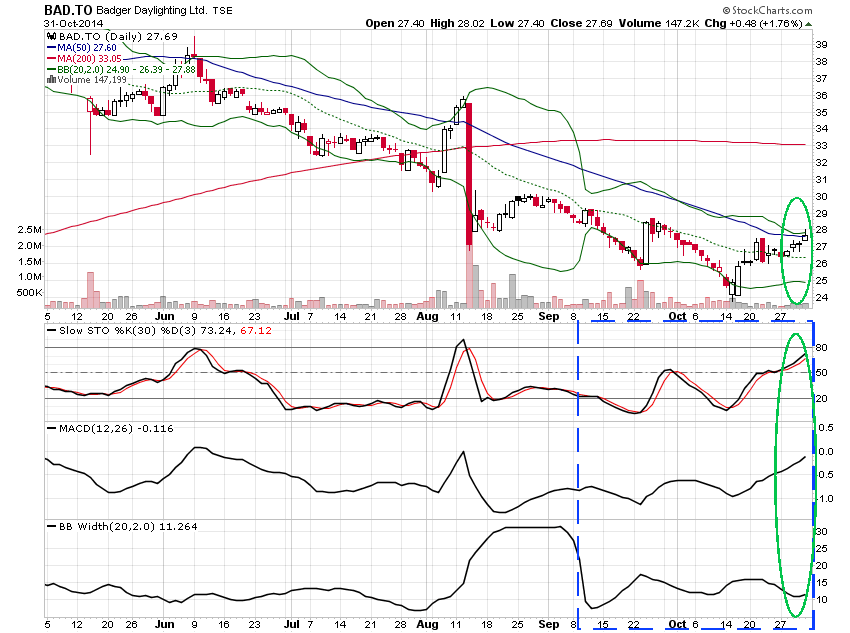Click the 31-Oct-2014 date label
This screenshot has width=850, height=633.
point(73,24)
